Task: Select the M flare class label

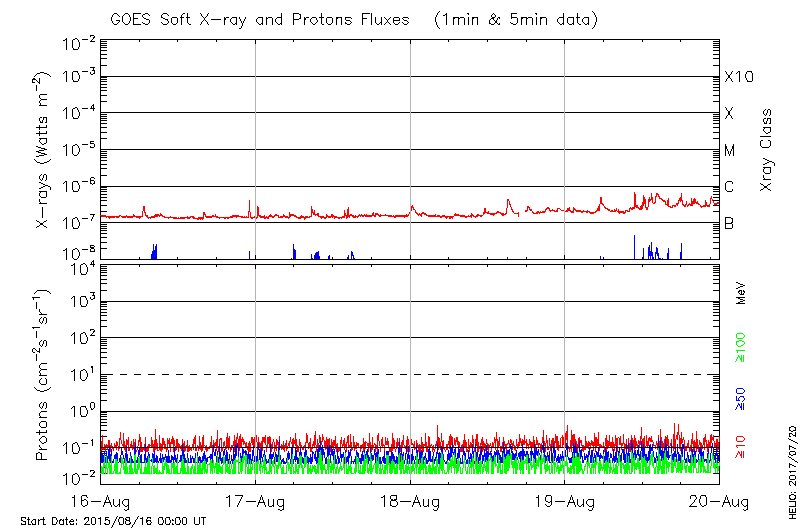Action: [730, 151]
